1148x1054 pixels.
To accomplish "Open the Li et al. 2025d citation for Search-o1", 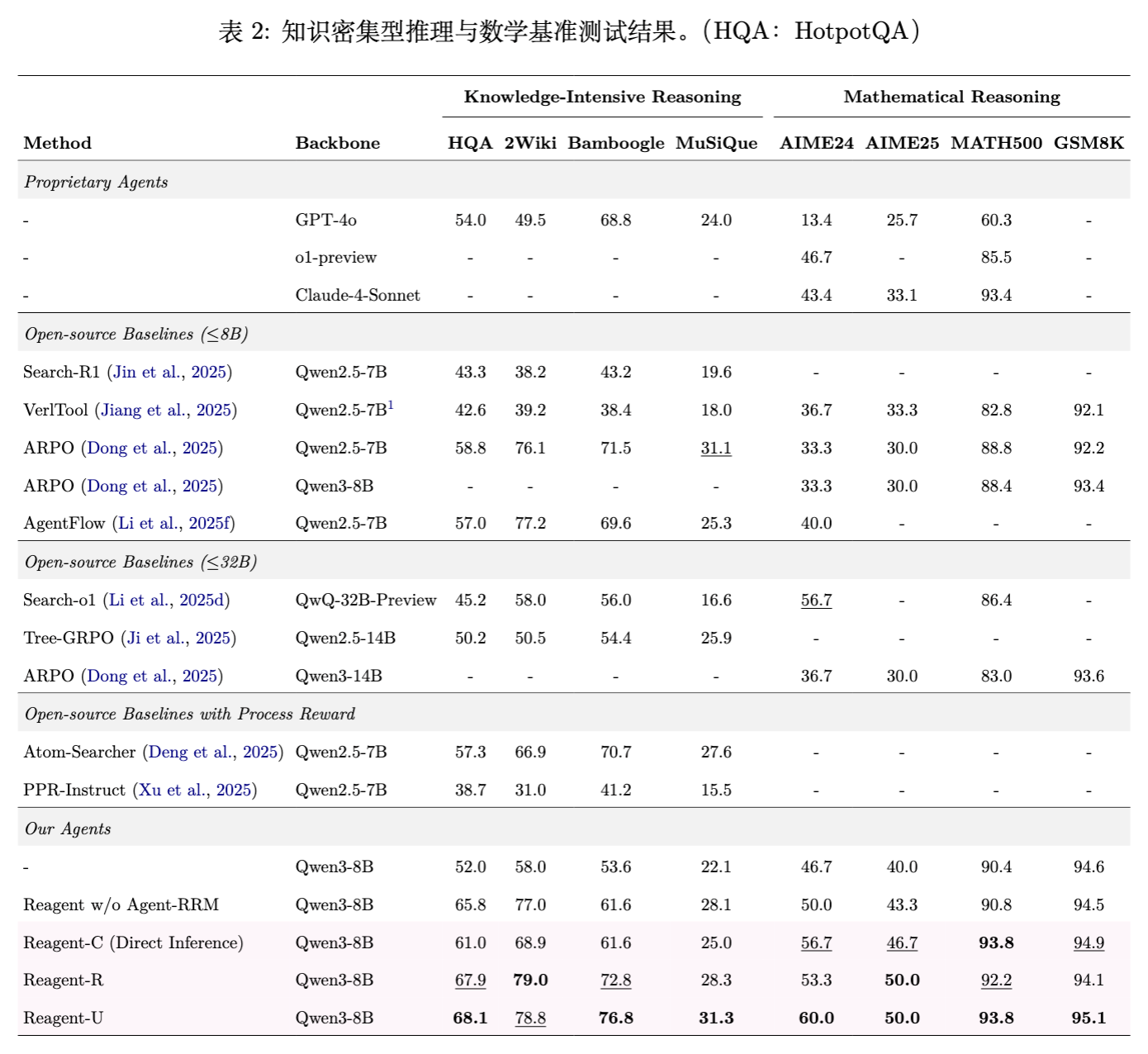I will (167, 601).
